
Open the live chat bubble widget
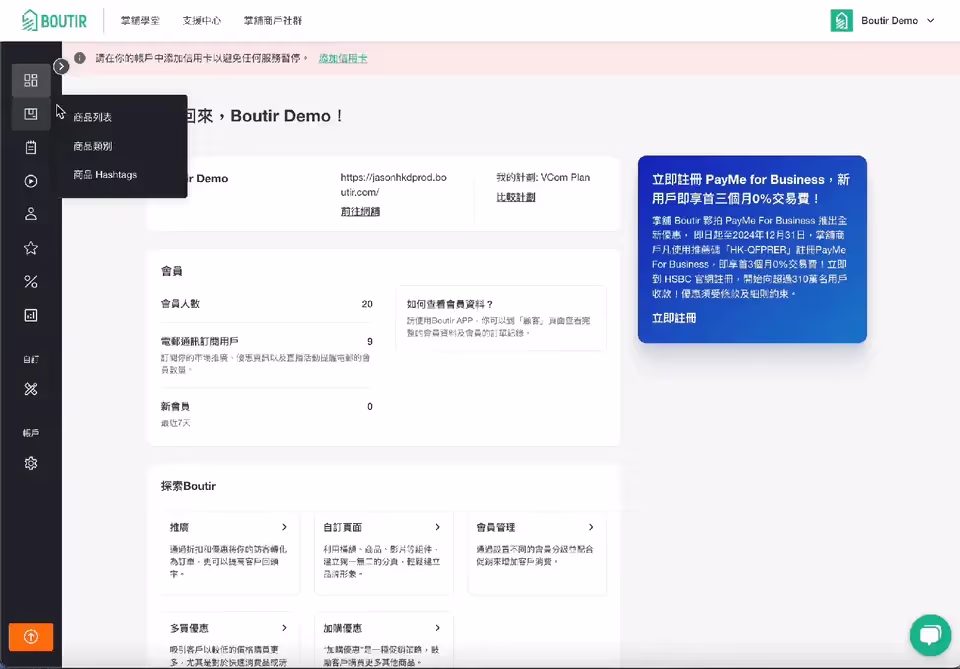point(930,635)
